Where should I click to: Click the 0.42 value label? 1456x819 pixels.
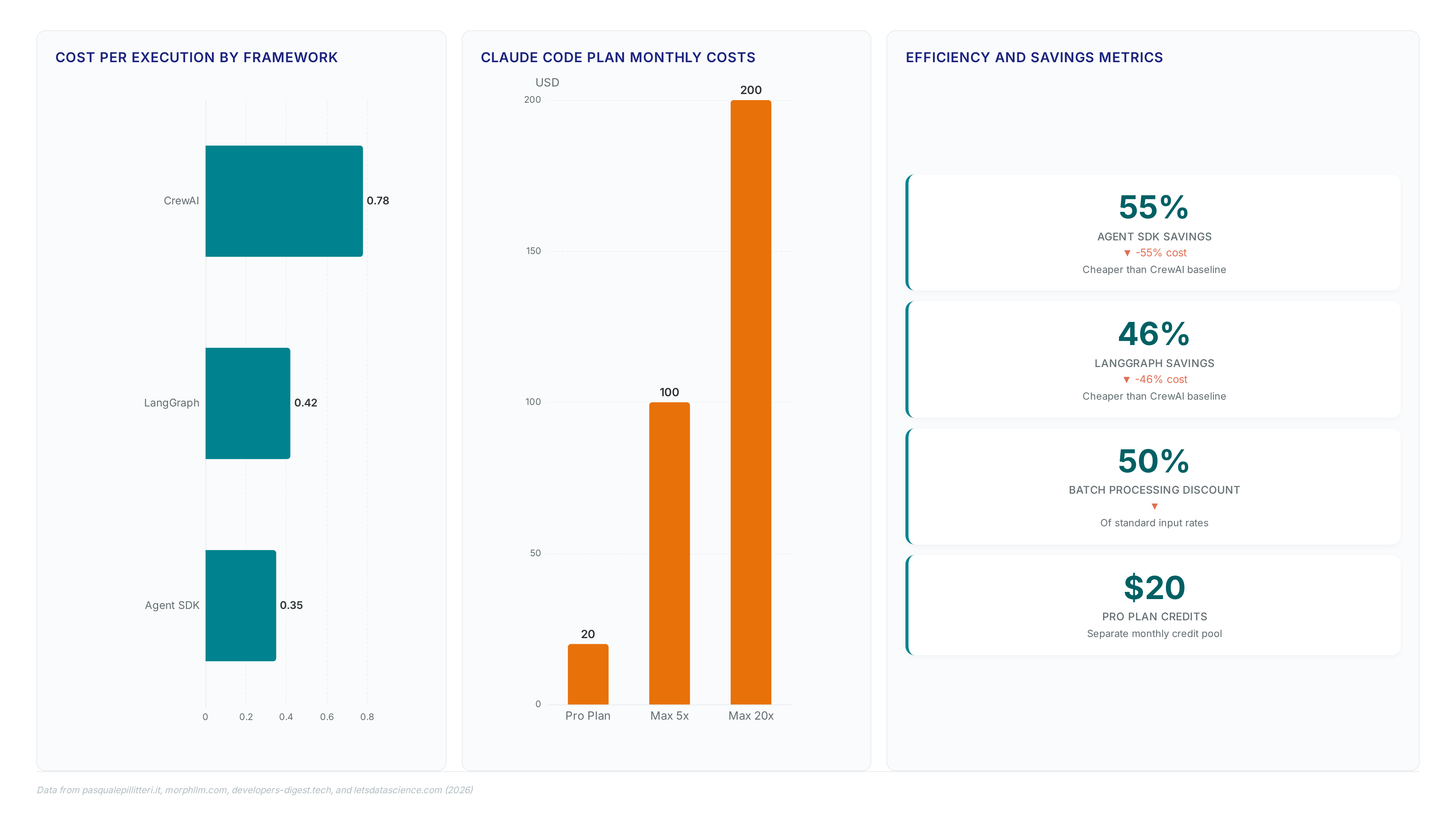pos(306,403)
